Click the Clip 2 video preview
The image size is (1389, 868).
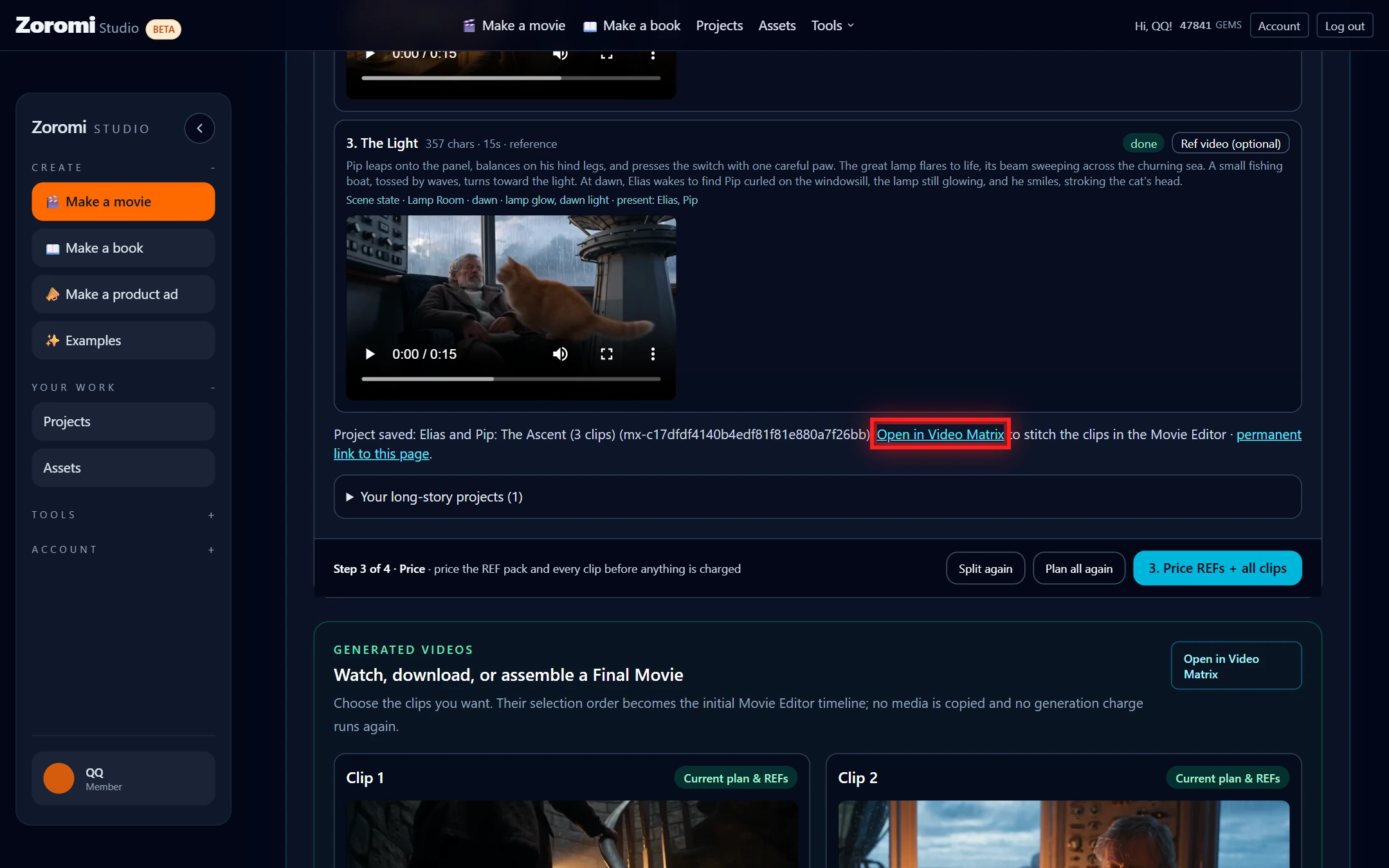pyautogui.click(x=1064, y=834)
